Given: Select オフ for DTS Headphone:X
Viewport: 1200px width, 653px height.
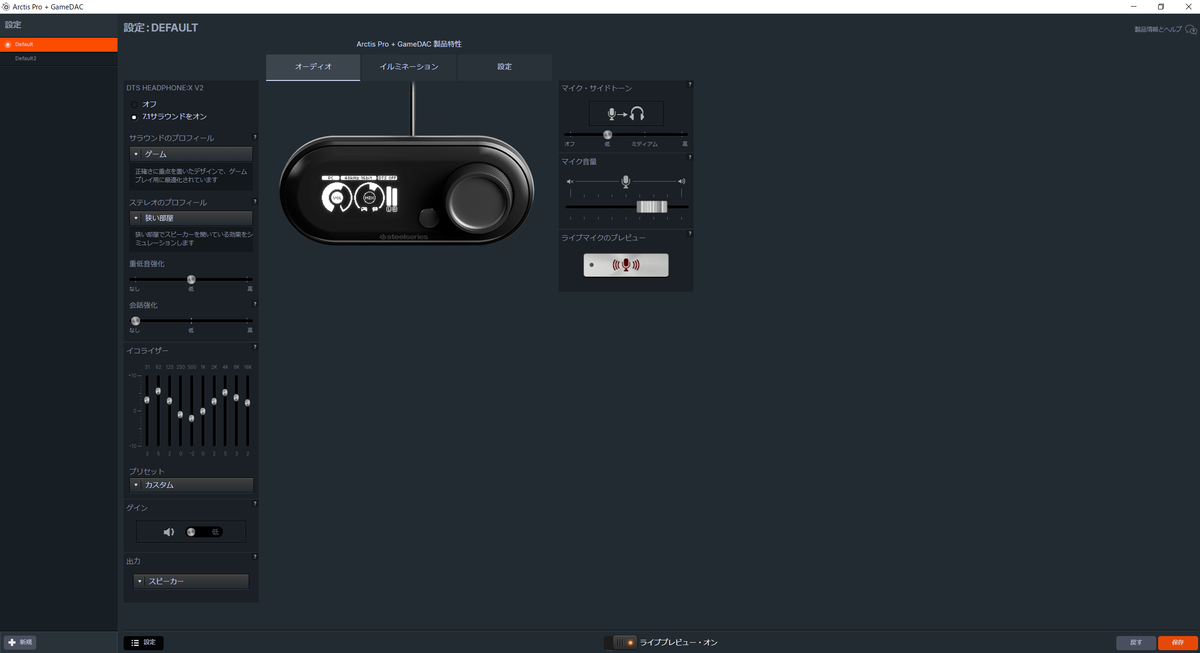Looking at the screenshot, I should (x=135, y=104).
